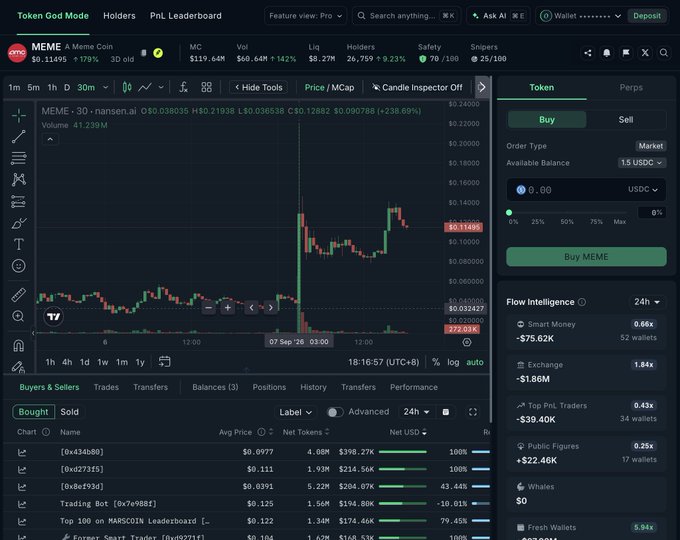Switch the order side to Sell

(626, 120)
